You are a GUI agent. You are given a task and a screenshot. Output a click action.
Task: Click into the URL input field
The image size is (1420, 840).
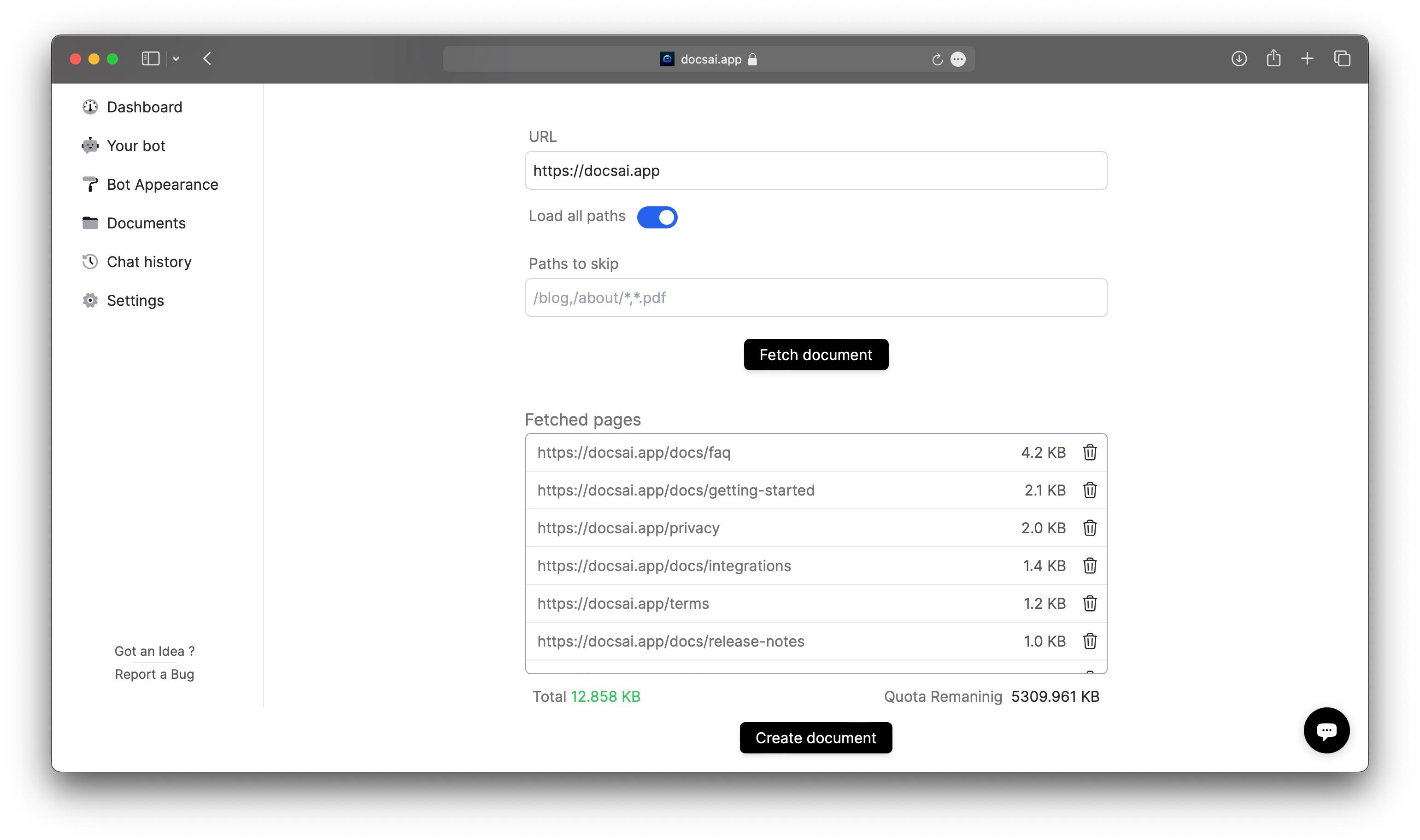[816, 170]
